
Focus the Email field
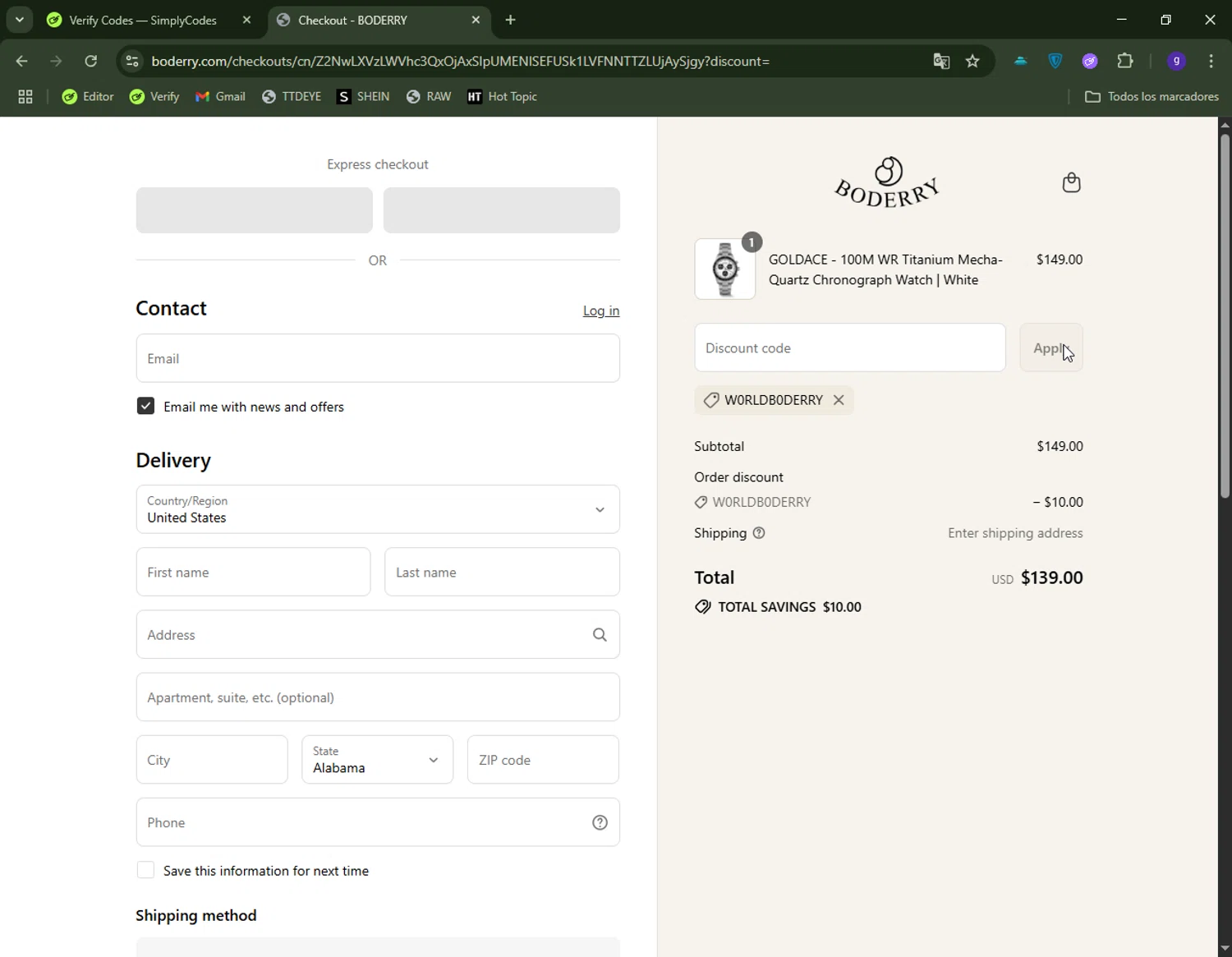point(378,358)
